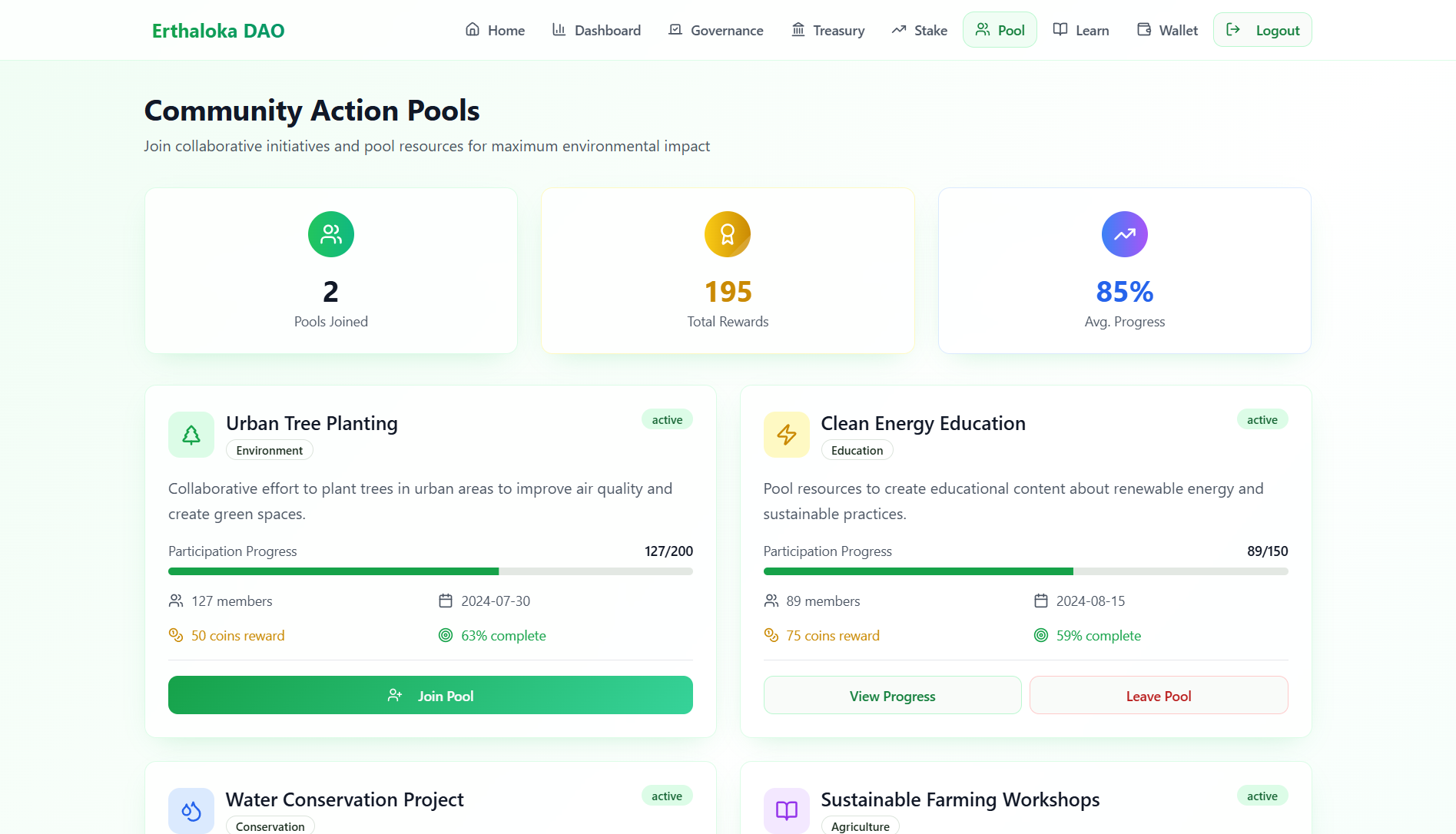Click the Avg. Progress trend icon
Image resolution: width=1456 pixels, height=834 pixels.
coord(1125,234)
